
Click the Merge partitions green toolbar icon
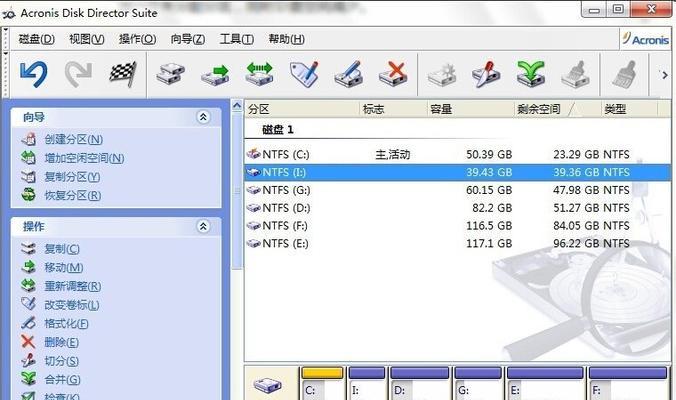(531, 74)
